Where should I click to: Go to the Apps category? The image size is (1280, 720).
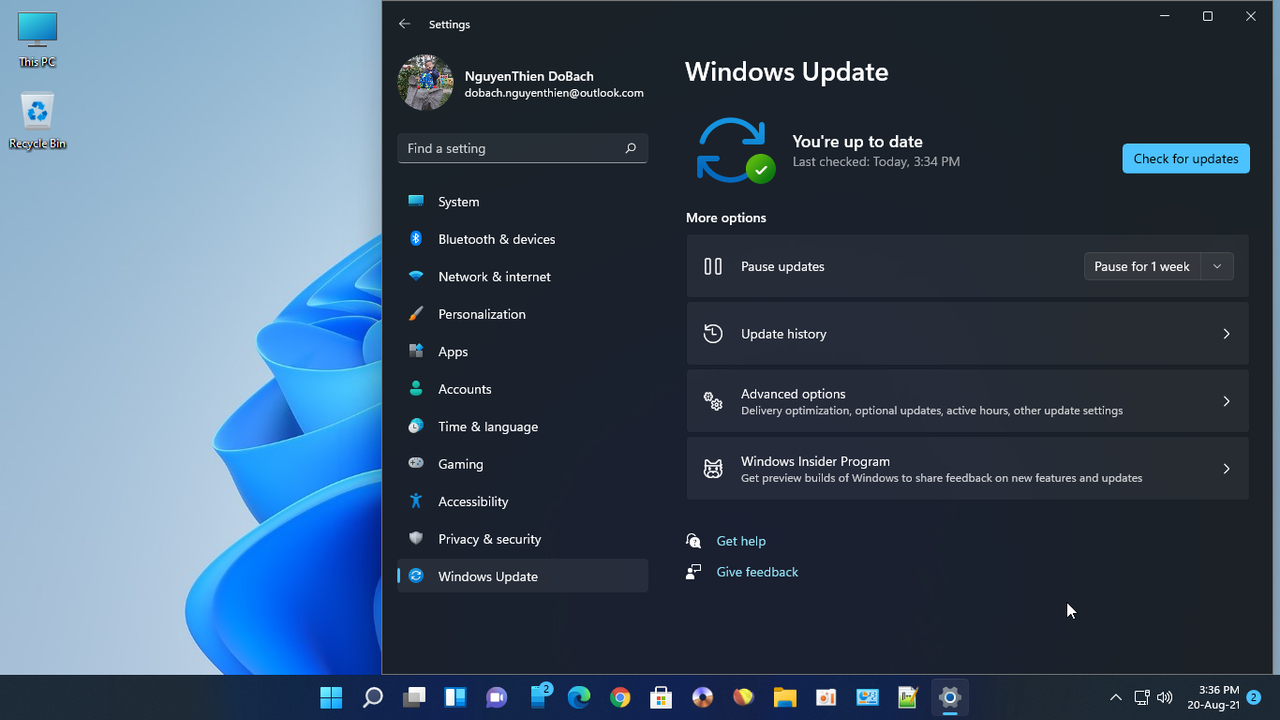click(522, 352)
